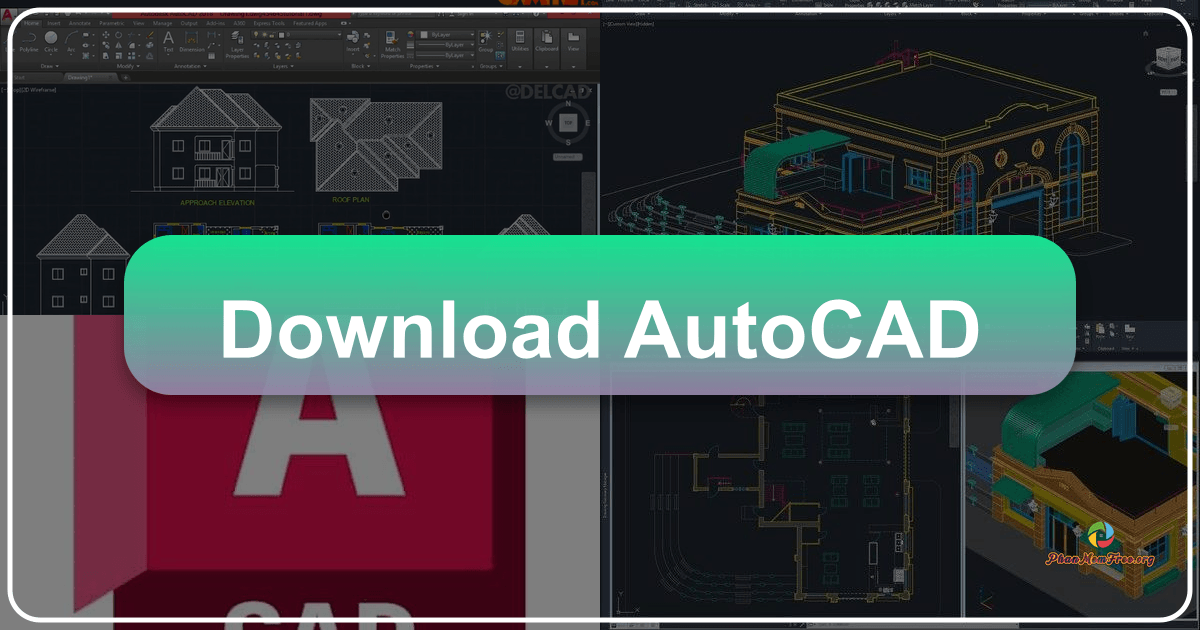Toggle a layer visibility icon in Layers panel
Image resolution: width=1200 pixels, height=630 pixels.
(256, 34)
